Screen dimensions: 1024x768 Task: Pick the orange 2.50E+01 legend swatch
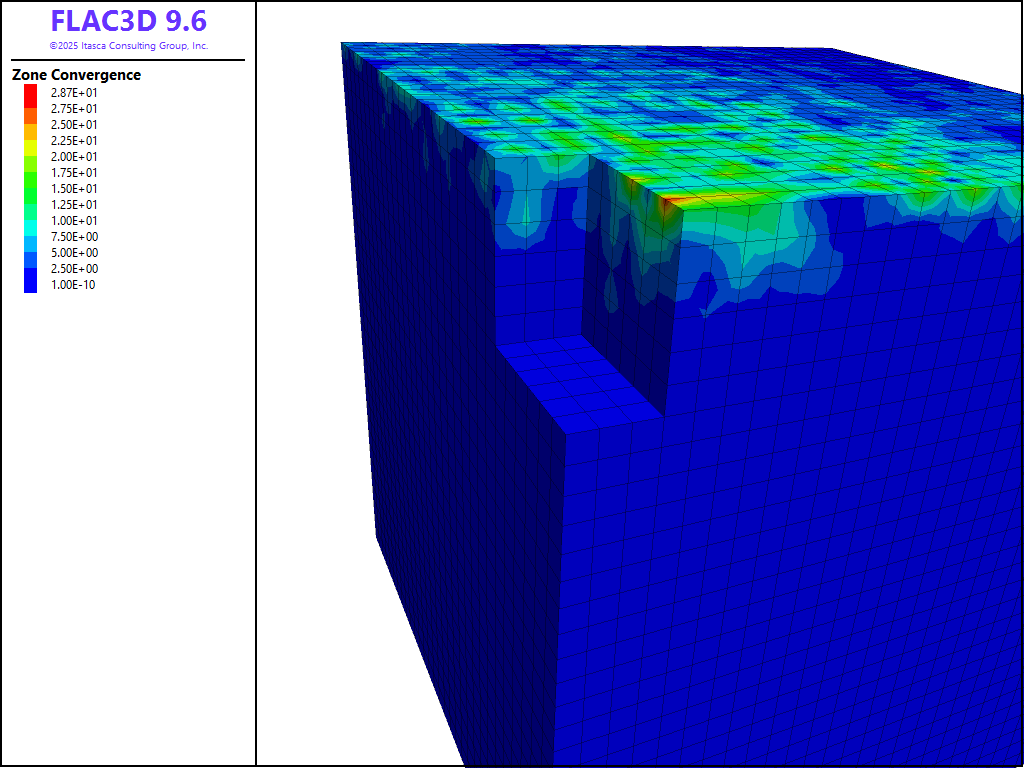30,124
